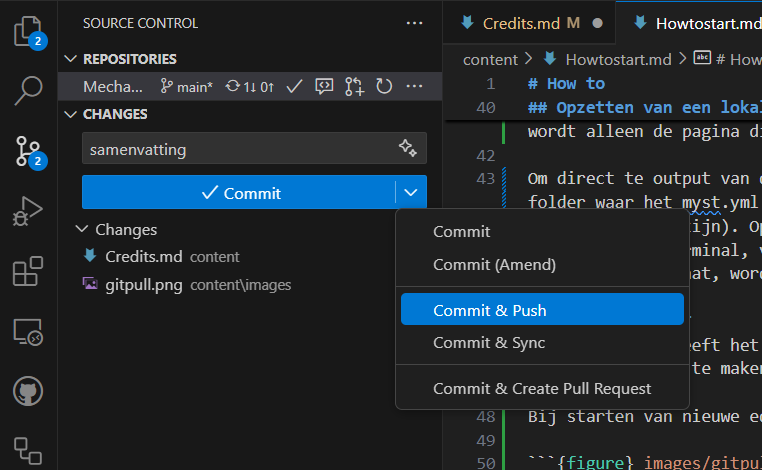Click the blue Commit button
This screenshot has height=470, width=762.
pos(239,192)
